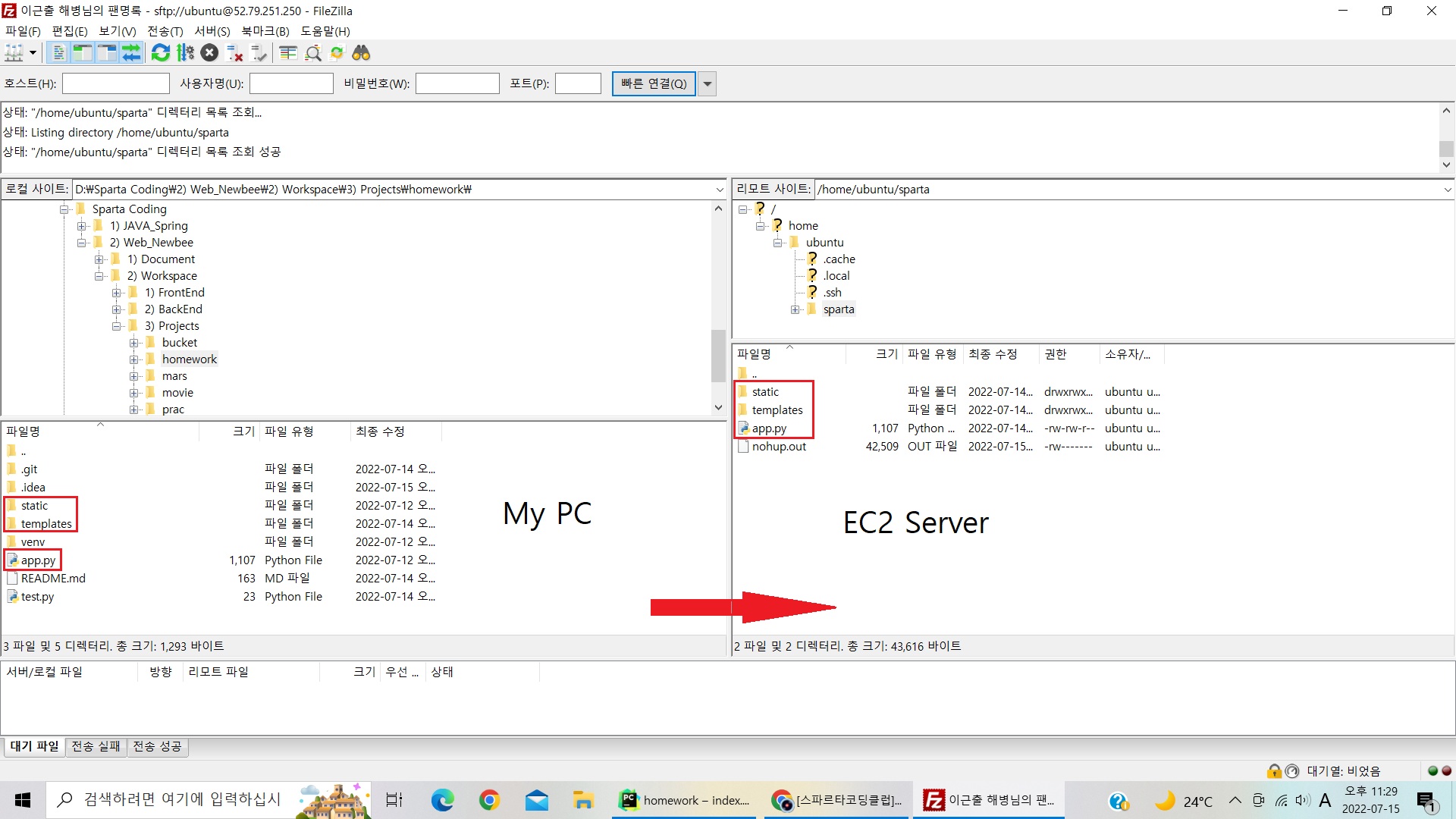Viewport: 1456px width, 819px height.
Task: Open quick connect history dropdown arrow
Action: pyautogui.click(x=707, y=83)
